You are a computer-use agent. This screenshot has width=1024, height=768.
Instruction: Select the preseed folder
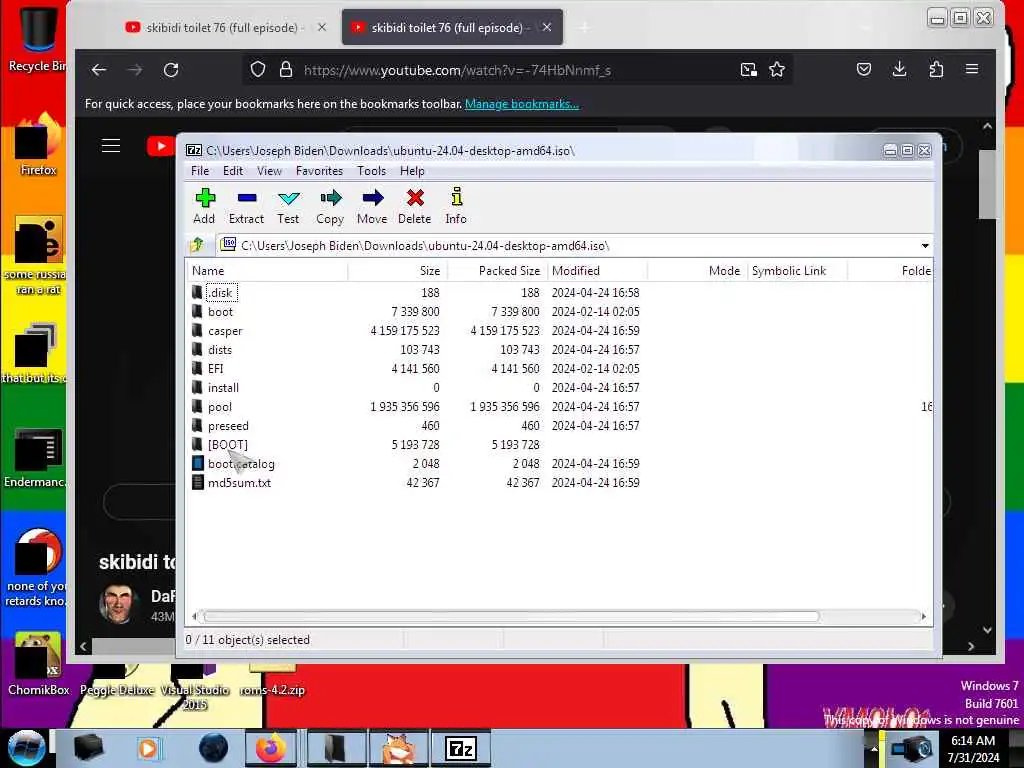(228, 426)
